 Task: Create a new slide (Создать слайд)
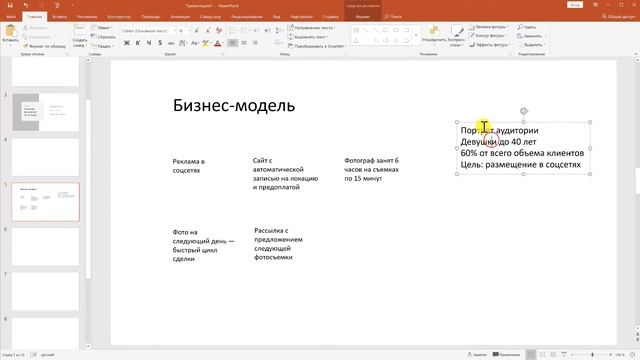[x=80, y=36]
